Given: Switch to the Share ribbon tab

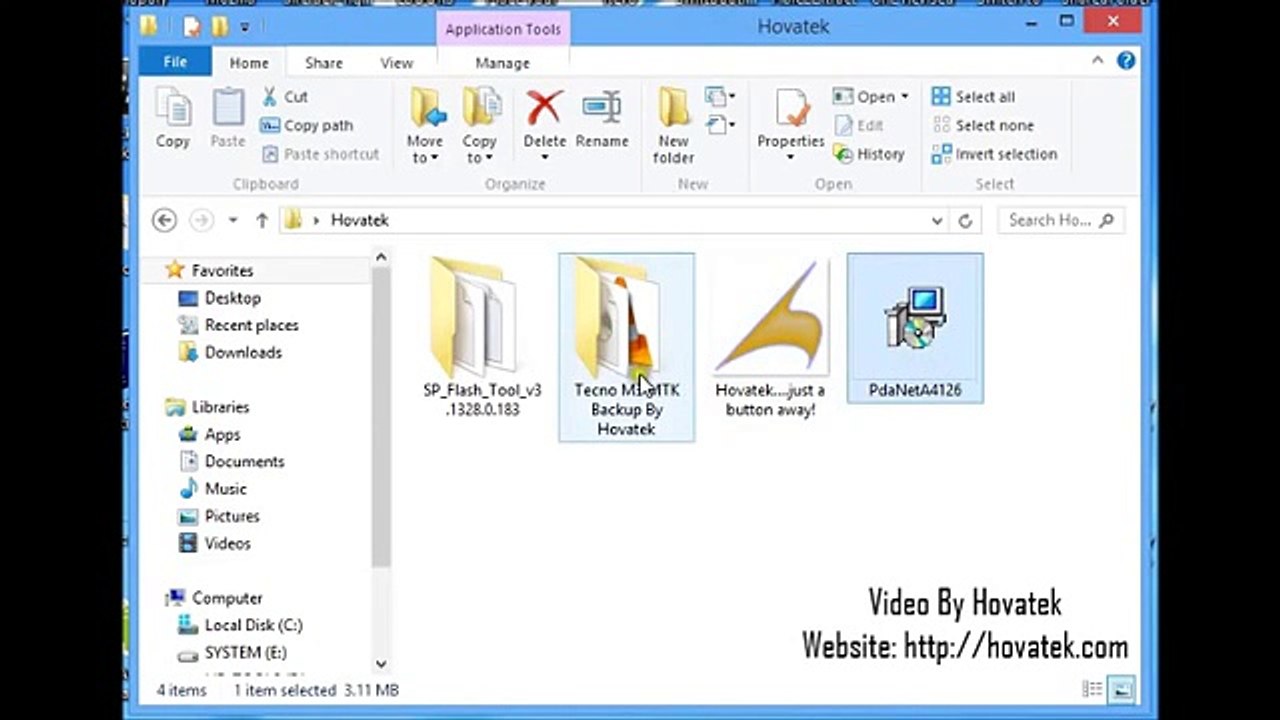Looking at the screenshot, I should tap(324, 63).
